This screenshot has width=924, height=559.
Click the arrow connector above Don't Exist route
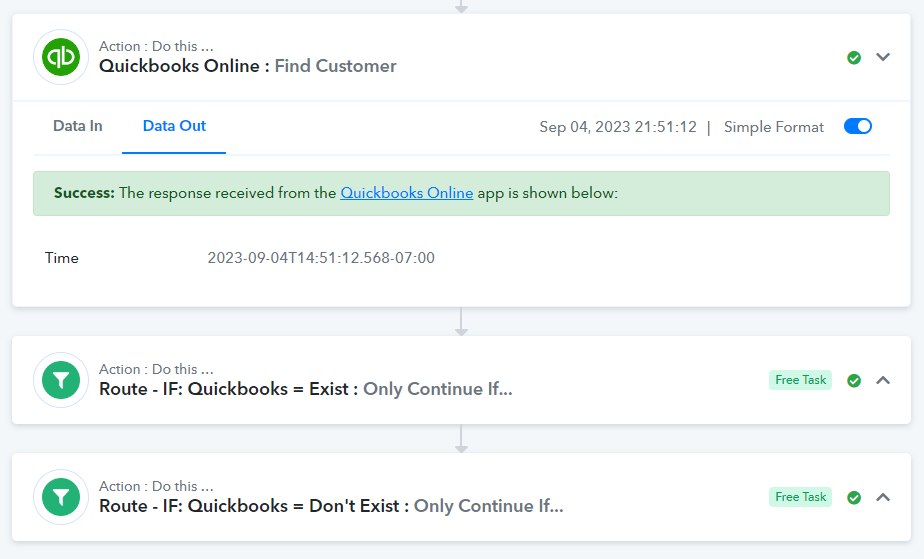(x=461, y=439)
